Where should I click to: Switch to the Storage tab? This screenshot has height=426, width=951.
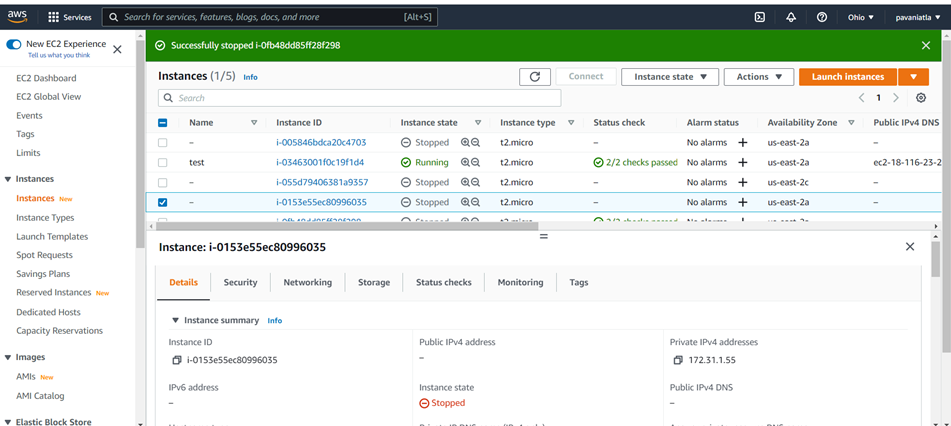click(374, 282)
